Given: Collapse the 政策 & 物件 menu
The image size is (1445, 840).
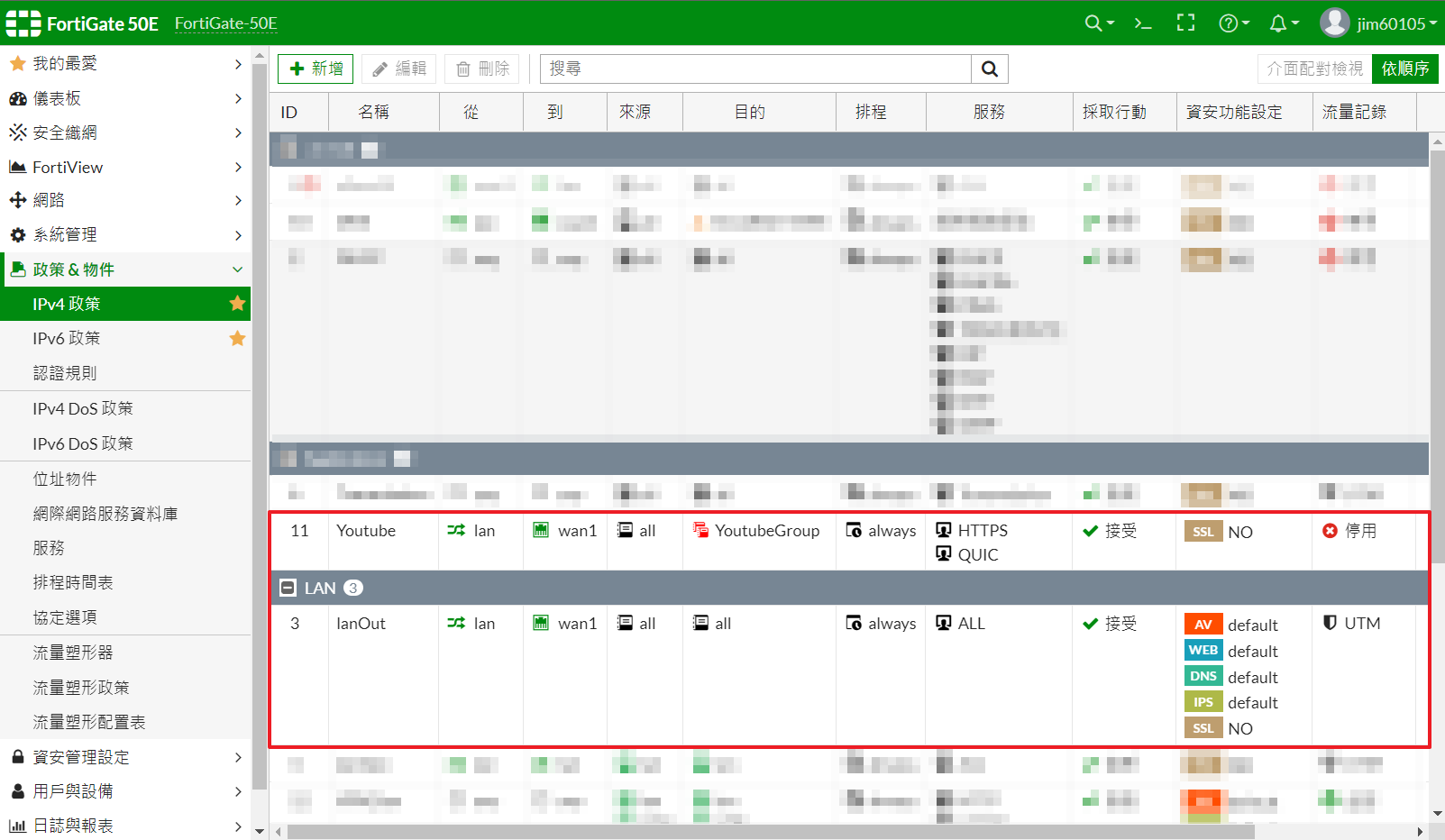Looking at the screenshot, I should click(x=125, y=269).
